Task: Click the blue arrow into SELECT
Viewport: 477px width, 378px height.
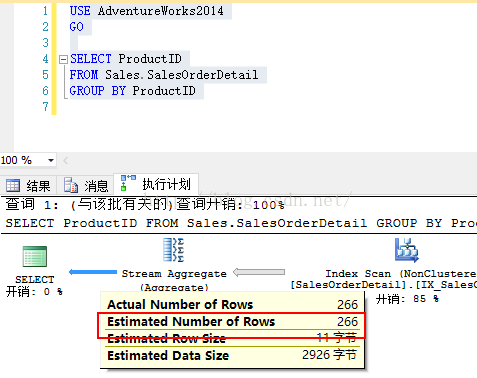Action: (x=93, y=272)
